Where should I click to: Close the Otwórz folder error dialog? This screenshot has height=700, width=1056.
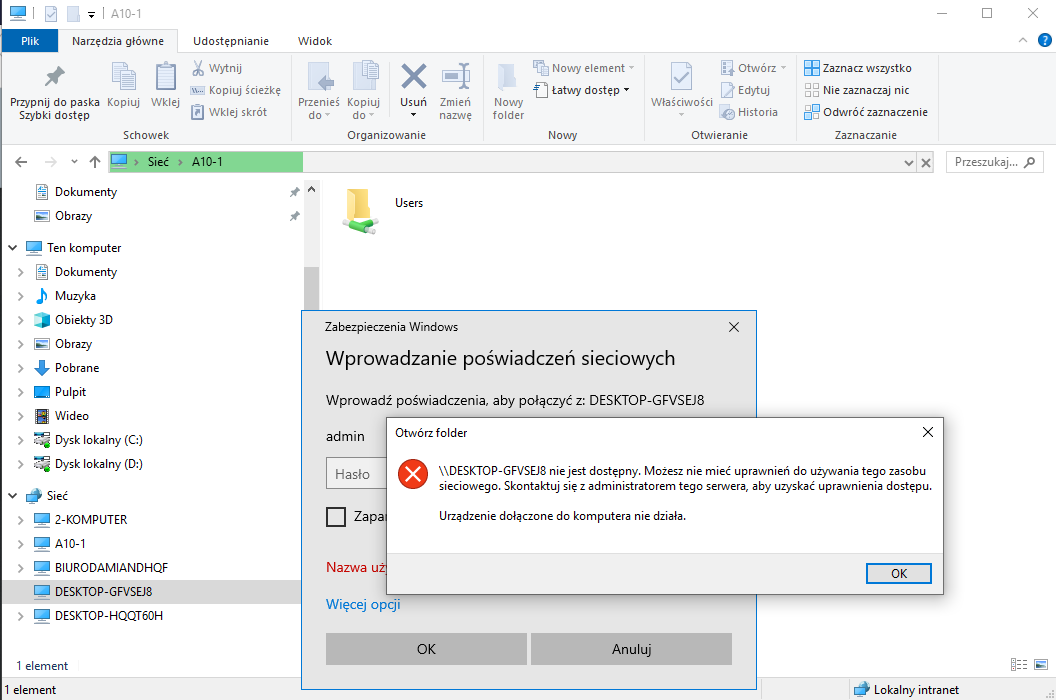(x=927, y=433)
